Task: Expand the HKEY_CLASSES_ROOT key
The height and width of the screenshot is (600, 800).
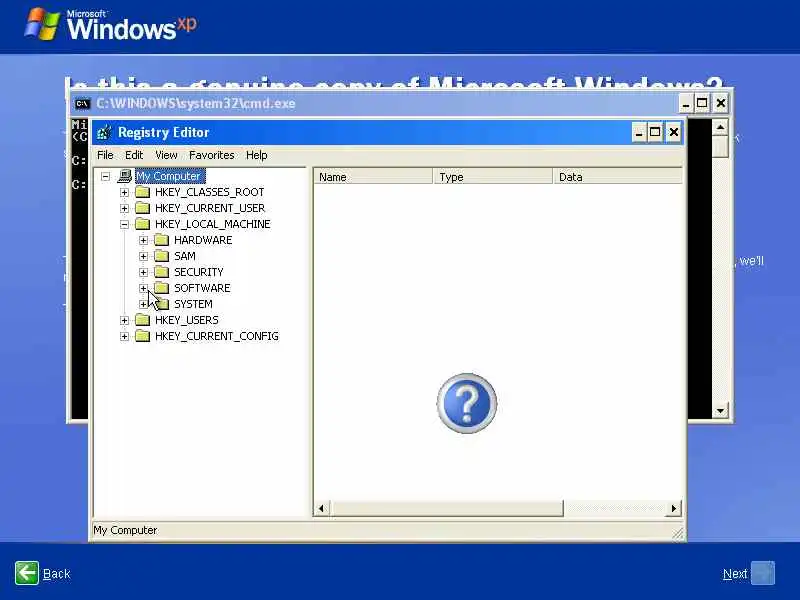Action: [x=124, y=192]
